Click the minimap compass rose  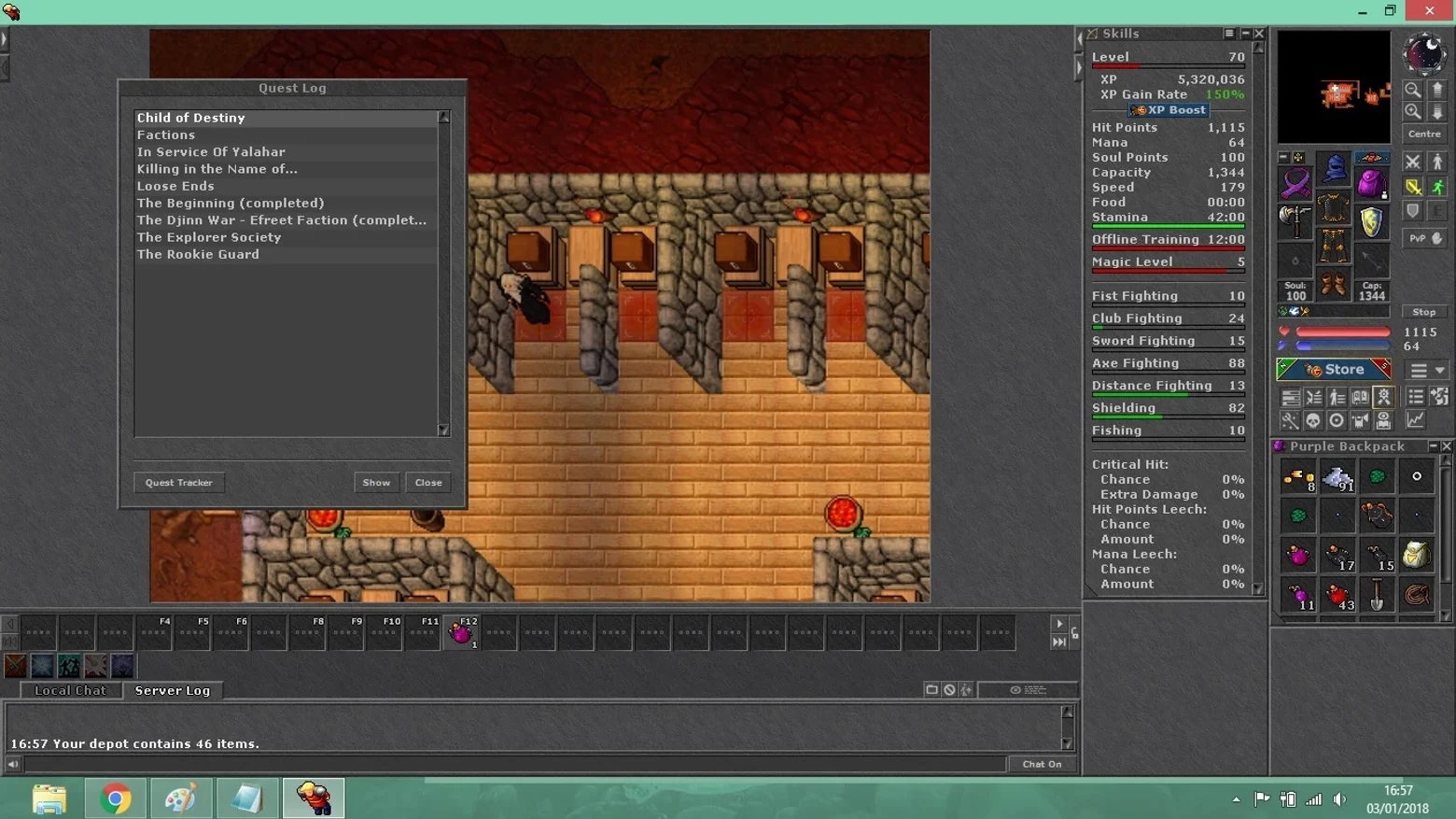pyautogui.click(x=1424, y=54)
